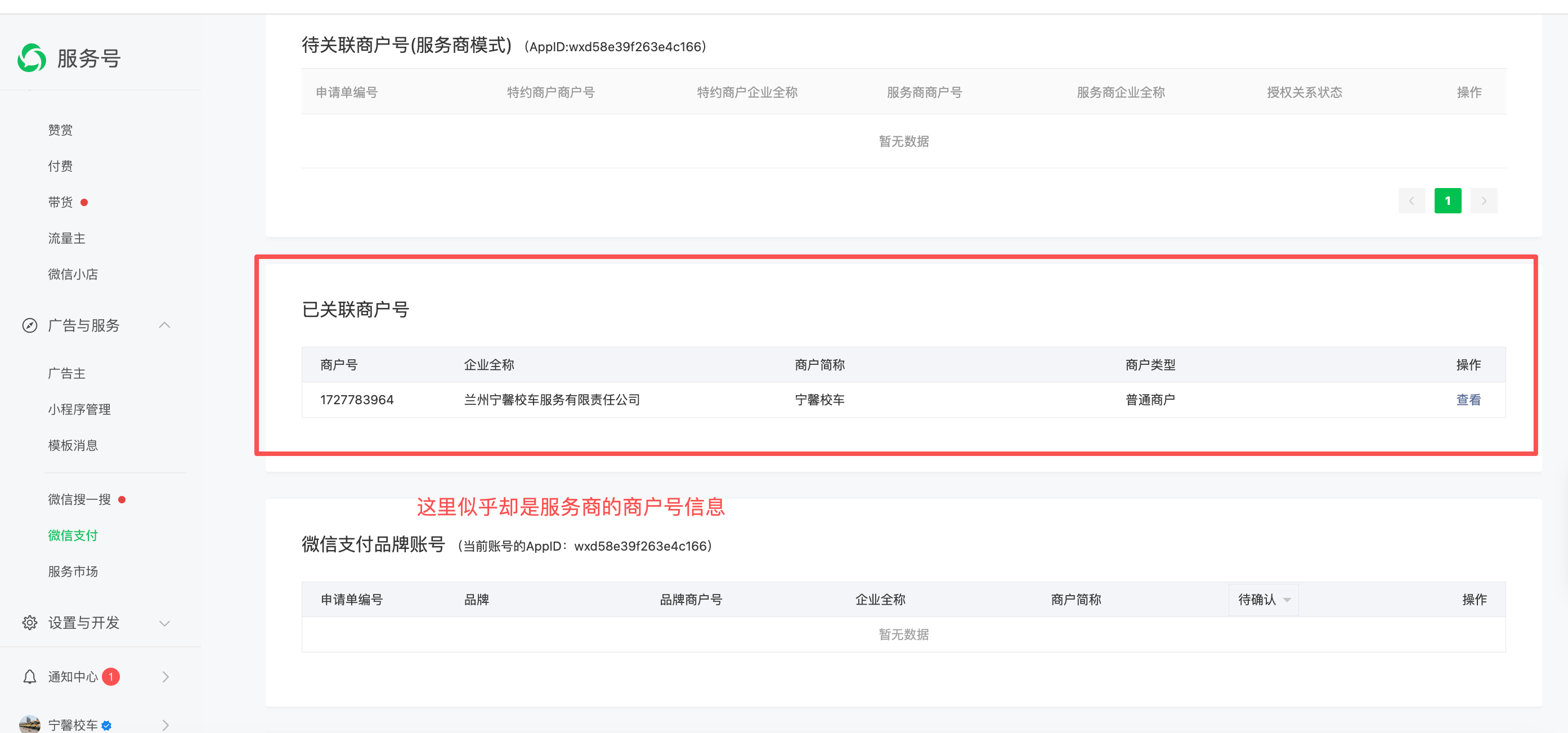
Task: Go to previous page arrow in pagination
Action: coord(1411,201)
